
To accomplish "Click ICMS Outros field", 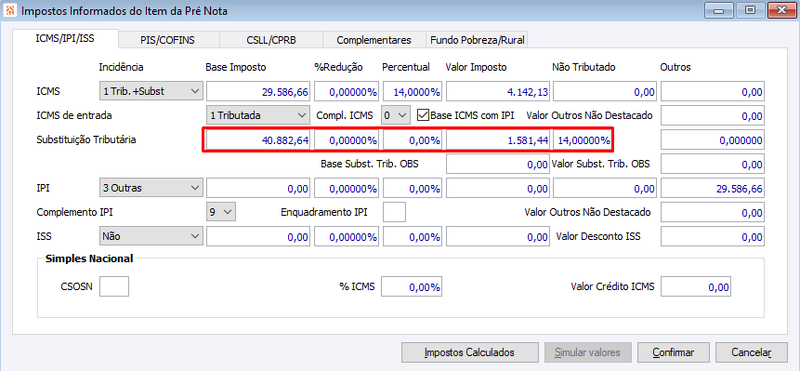I will click(712, 92).
